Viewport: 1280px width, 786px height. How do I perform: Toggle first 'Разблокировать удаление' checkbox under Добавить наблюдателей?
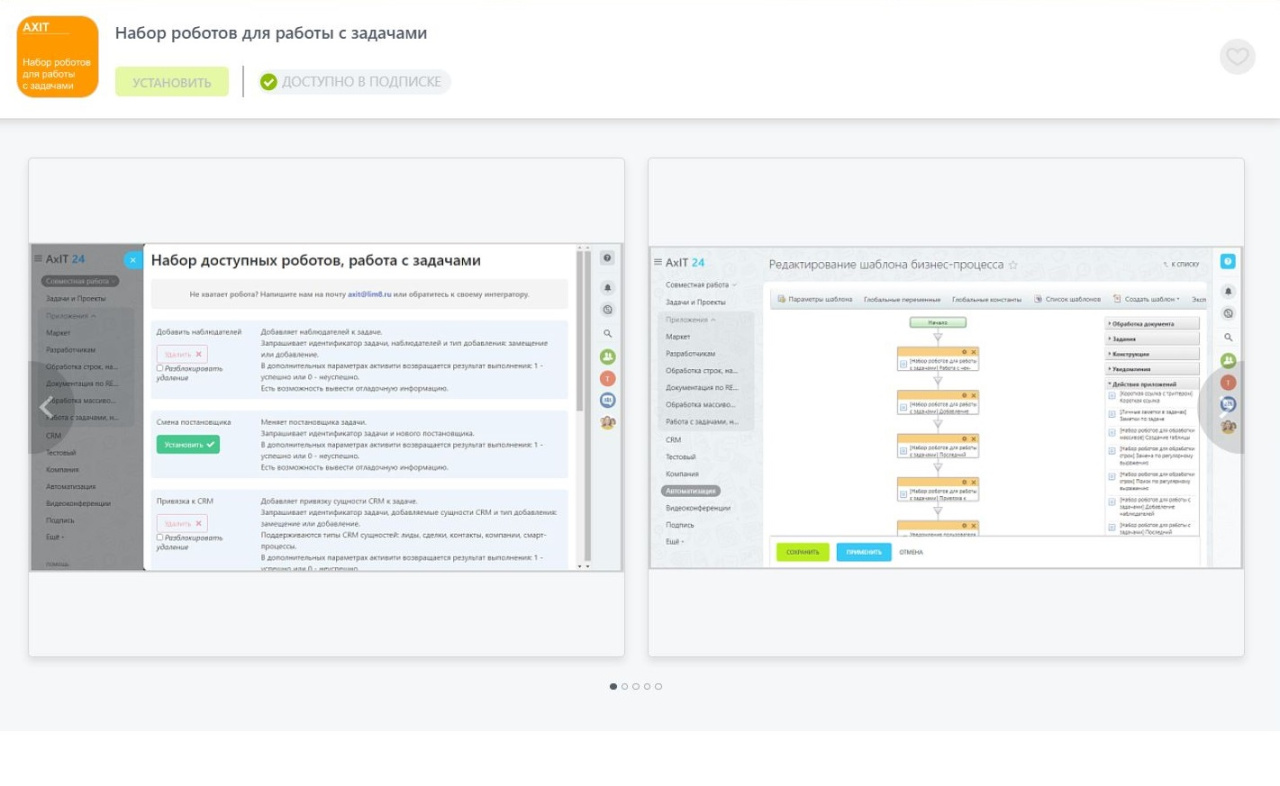pos(160,368)
